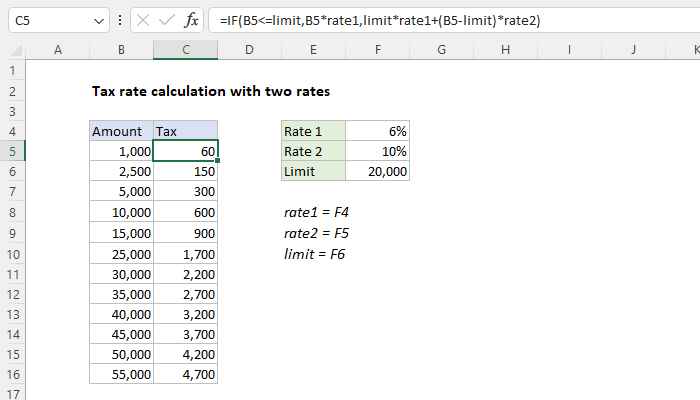Click the Tax header cell
This screenshot has width=700, height=400.
(186, 131)
